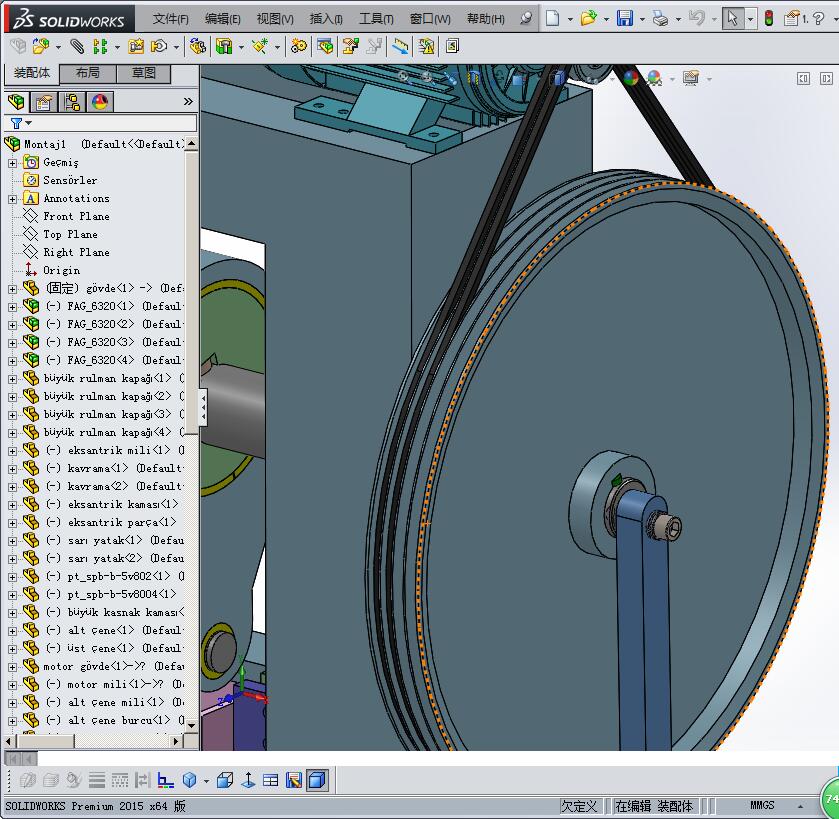Image resolution: width=839 pixels, height=819 pixels.
Task: Toggle the select cursor tool
Action: point(733,18)
